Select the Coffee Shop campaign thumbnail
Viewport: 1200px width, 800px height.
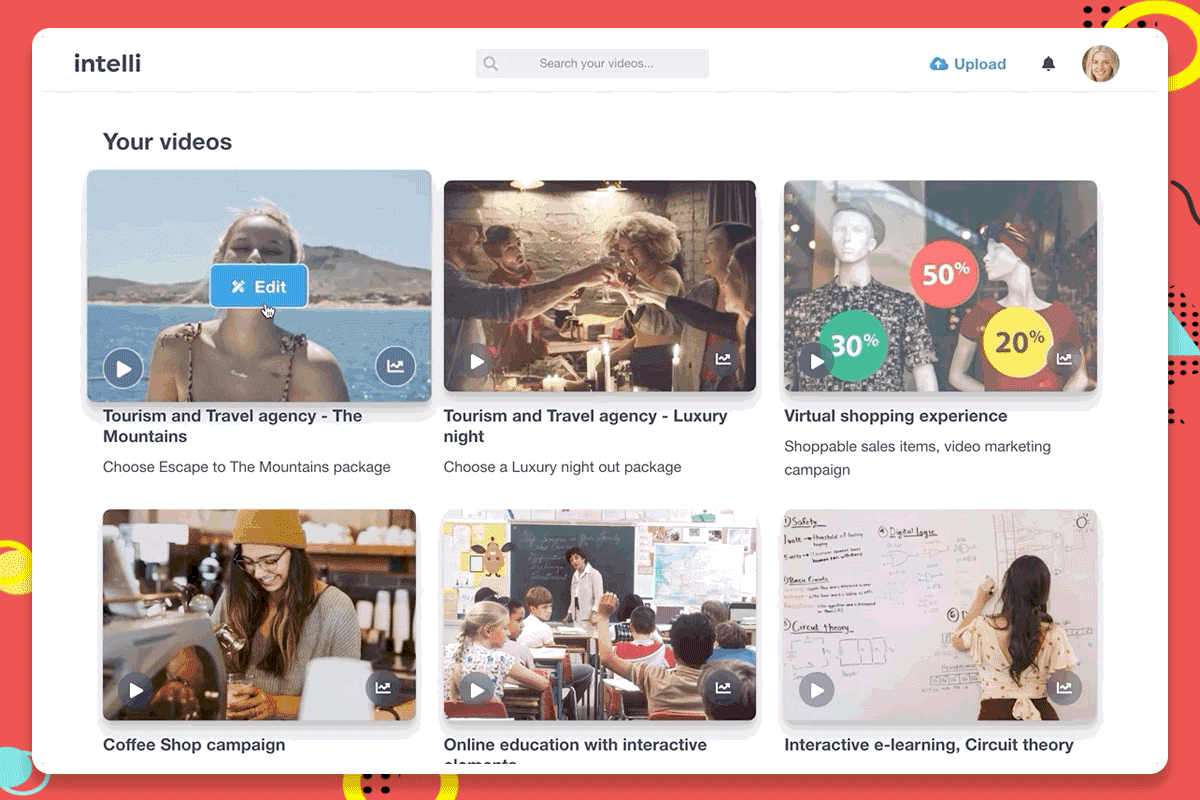259,615
